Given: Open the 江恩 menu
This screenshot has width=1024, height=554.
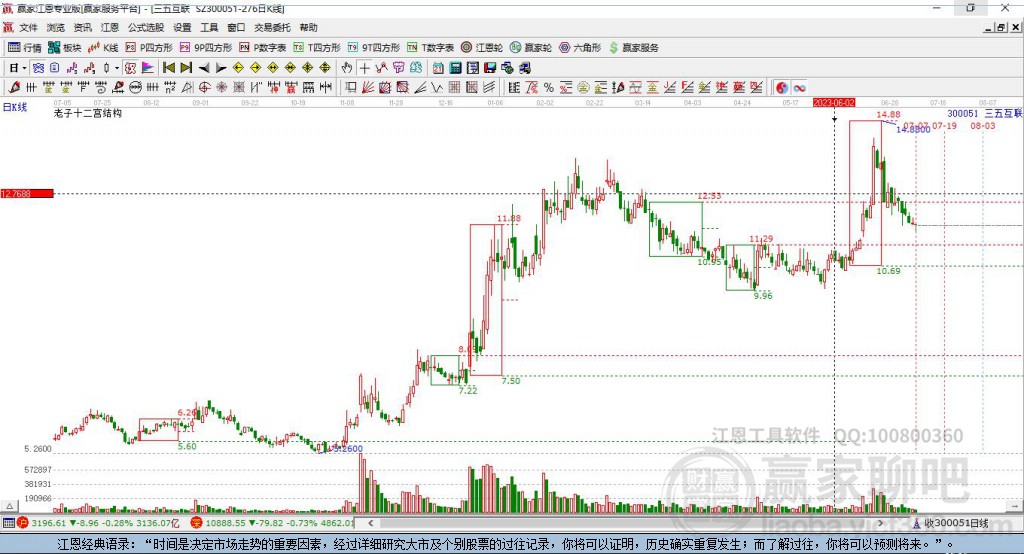Looking at the screenshot, I should pos(110,27).
